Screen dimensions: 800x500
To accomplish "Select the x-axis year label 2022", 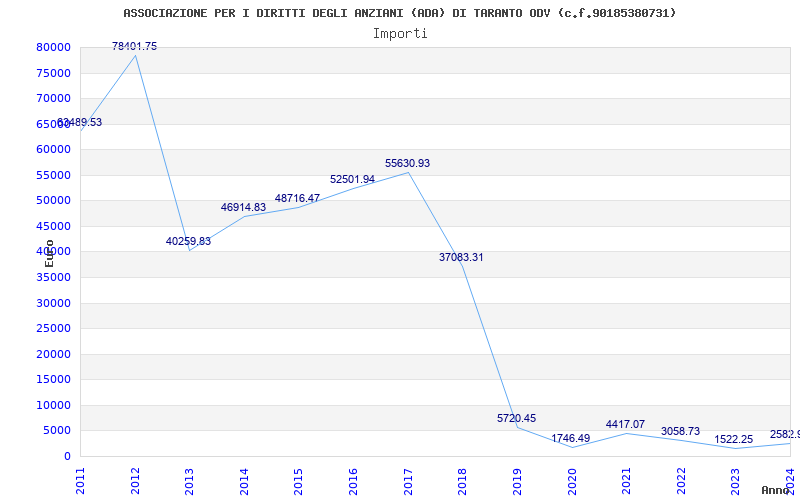I will [681, 481].
